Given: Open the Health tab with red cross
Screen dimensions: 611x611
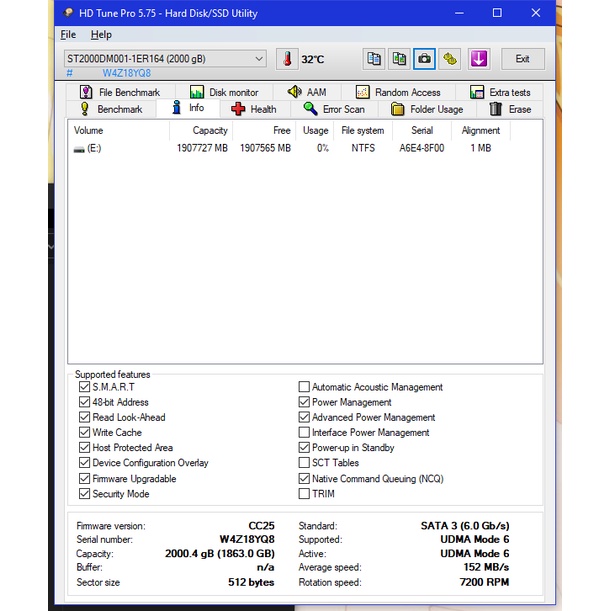Looking at the screenshot, I should [254, 109].
